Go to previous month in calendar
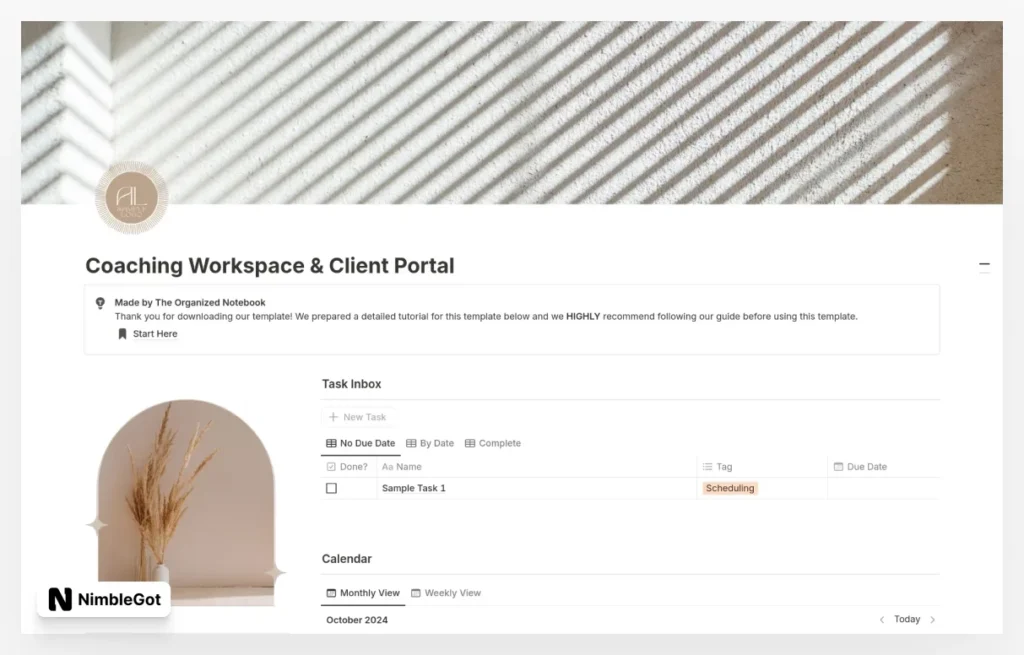 click(882, 620)
